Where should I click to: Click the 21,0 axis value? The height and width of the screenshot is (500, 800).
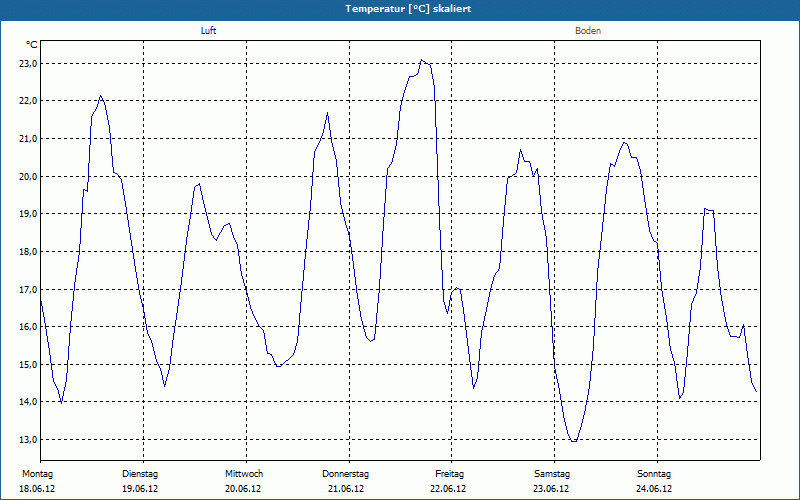(28, 139)
